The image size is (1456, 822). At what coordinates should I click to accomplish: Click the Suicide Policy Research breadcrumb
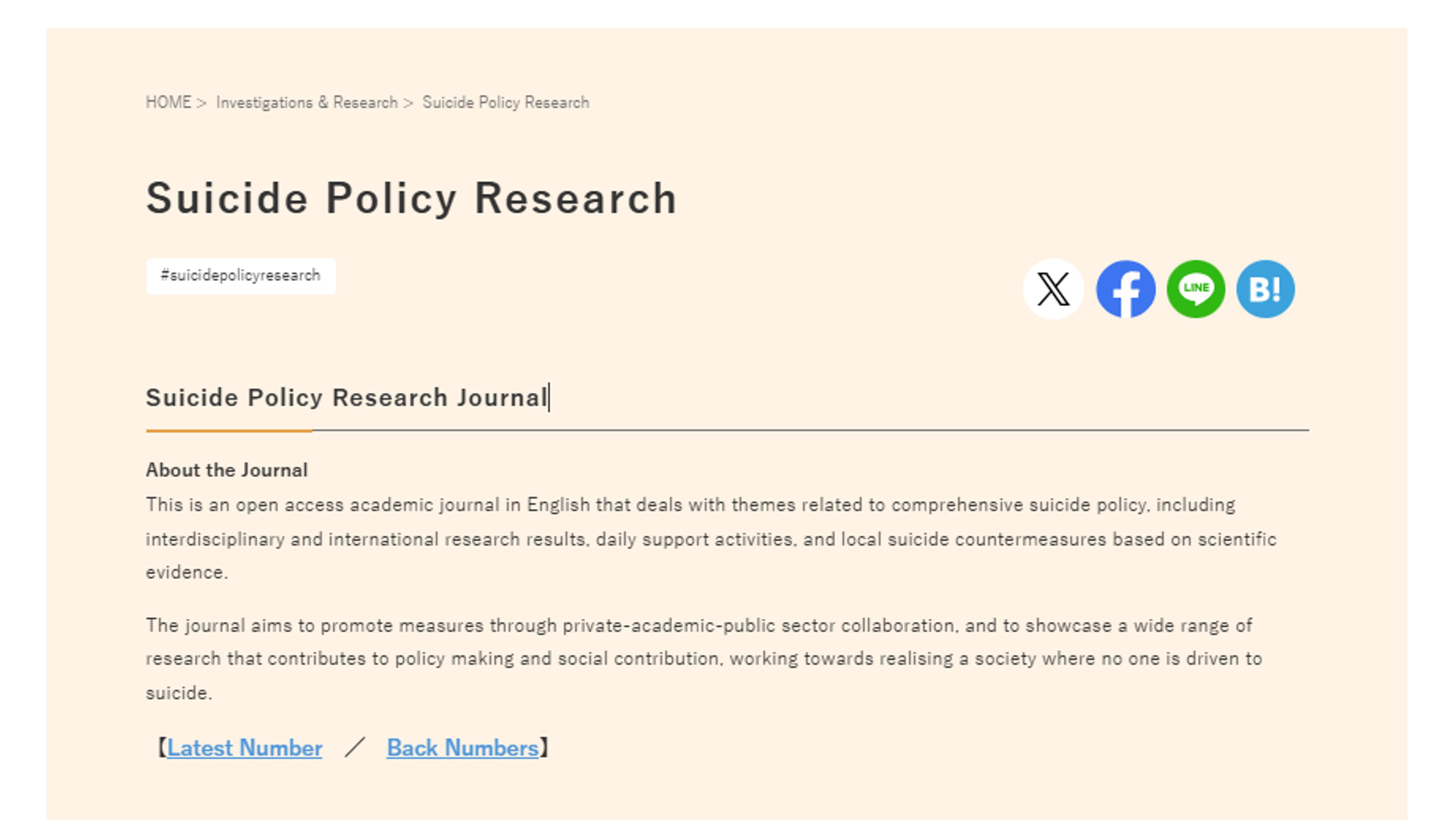pyautogui.click(x=505, y=102)
